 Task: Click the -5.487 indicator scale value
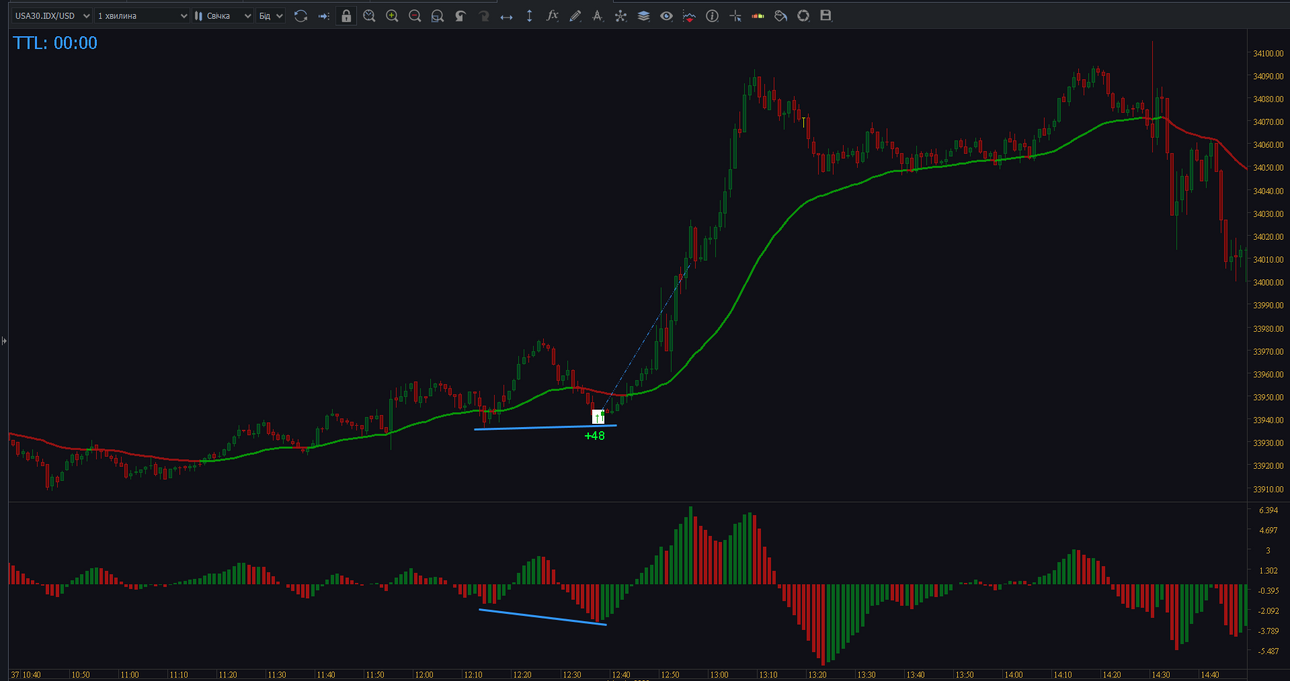(1267, 651)
